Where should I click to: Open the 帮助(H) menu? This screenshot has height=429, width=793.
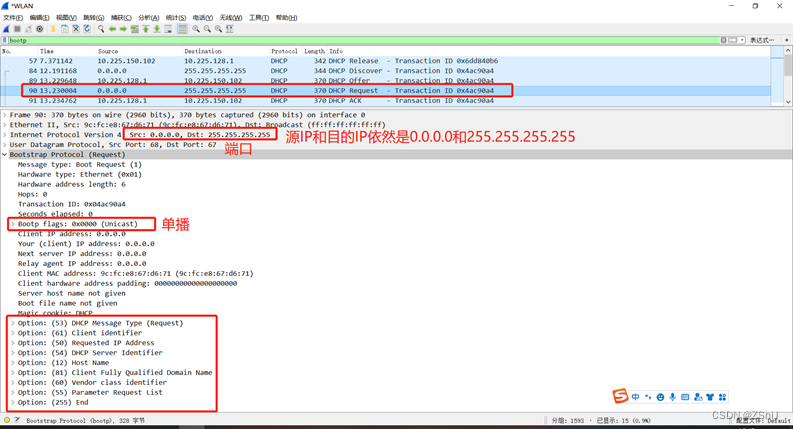pos(286,18)
